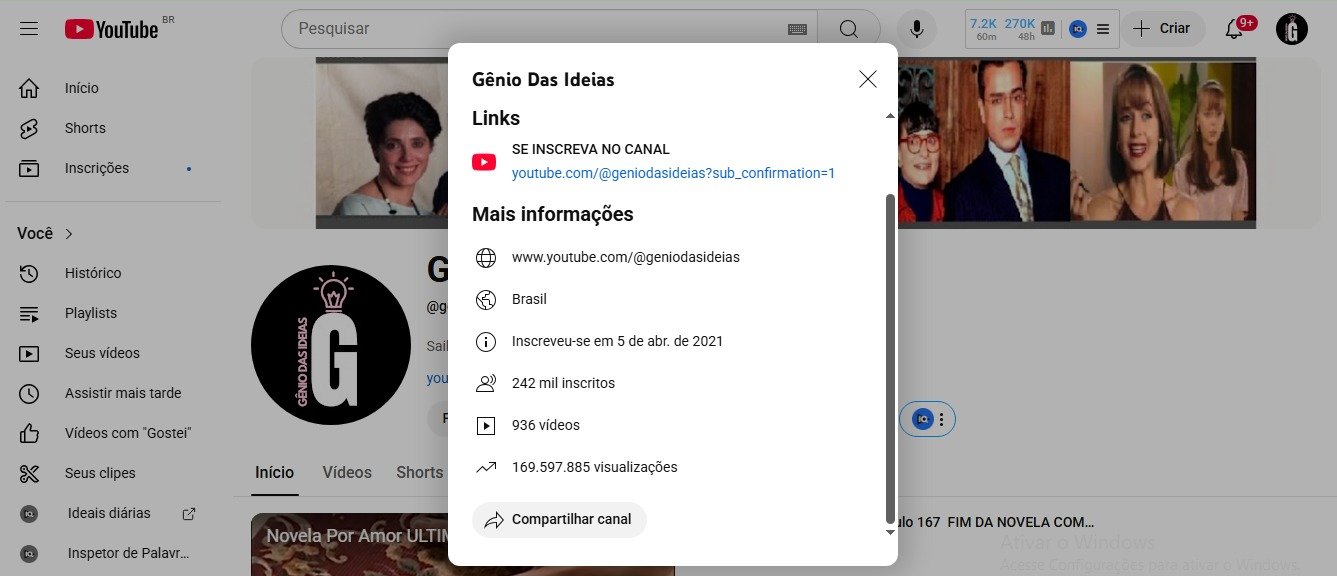Open Histórico in the sidebar
The image size is (1337, 576).
point(93,273)
